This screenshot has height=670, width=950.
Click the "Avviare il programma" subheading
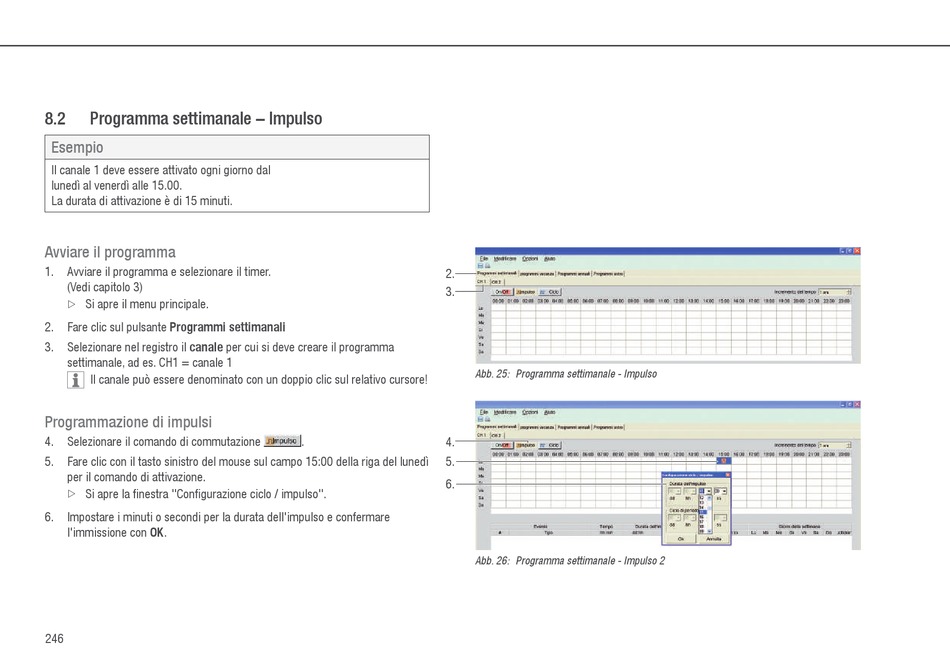point(110,252)
